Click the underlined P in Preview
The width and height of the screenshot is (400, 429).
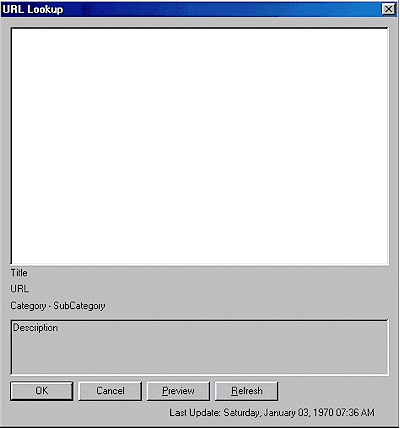click(165, 391)
